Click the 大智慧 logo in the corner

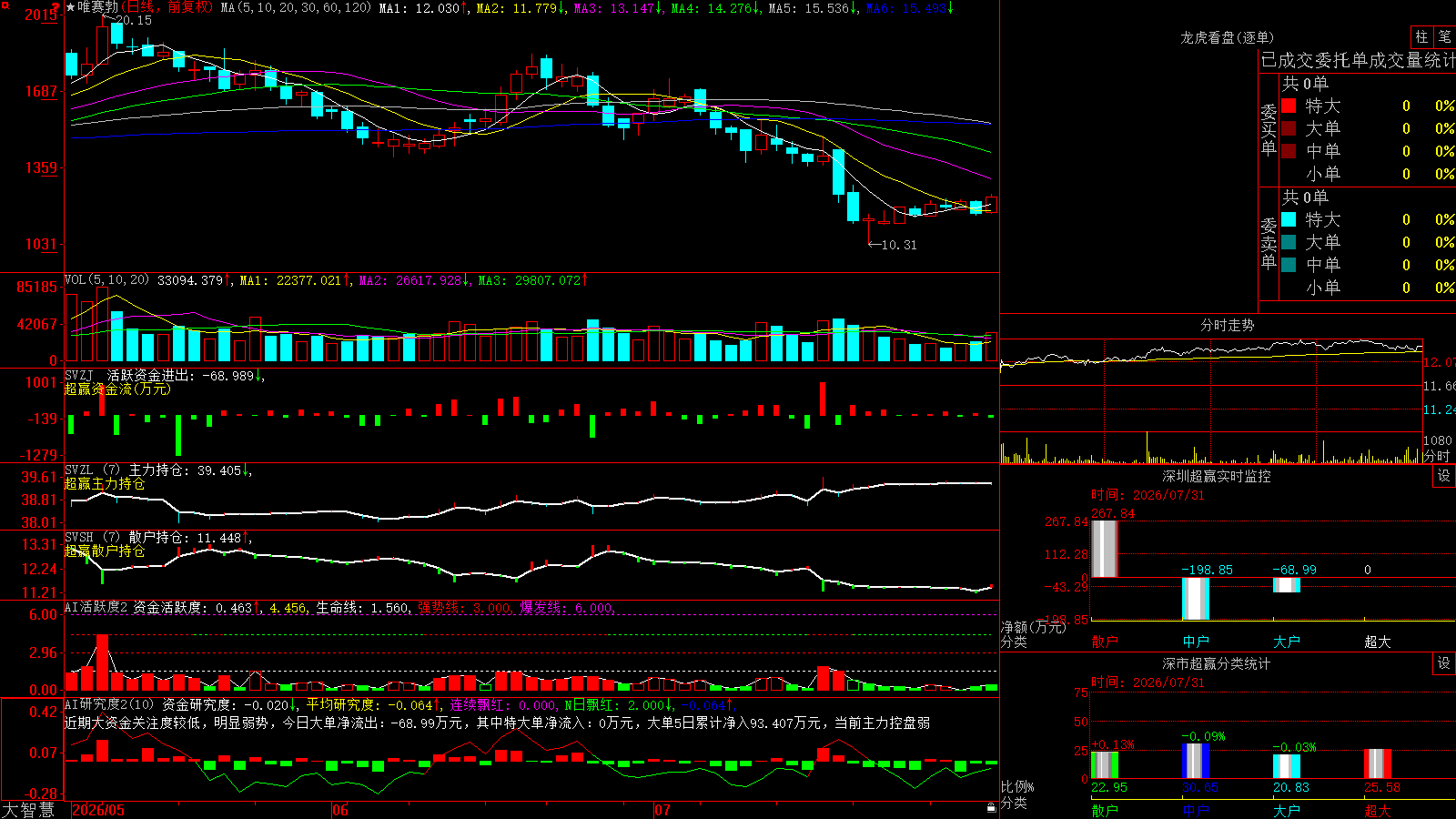[28, 809]
